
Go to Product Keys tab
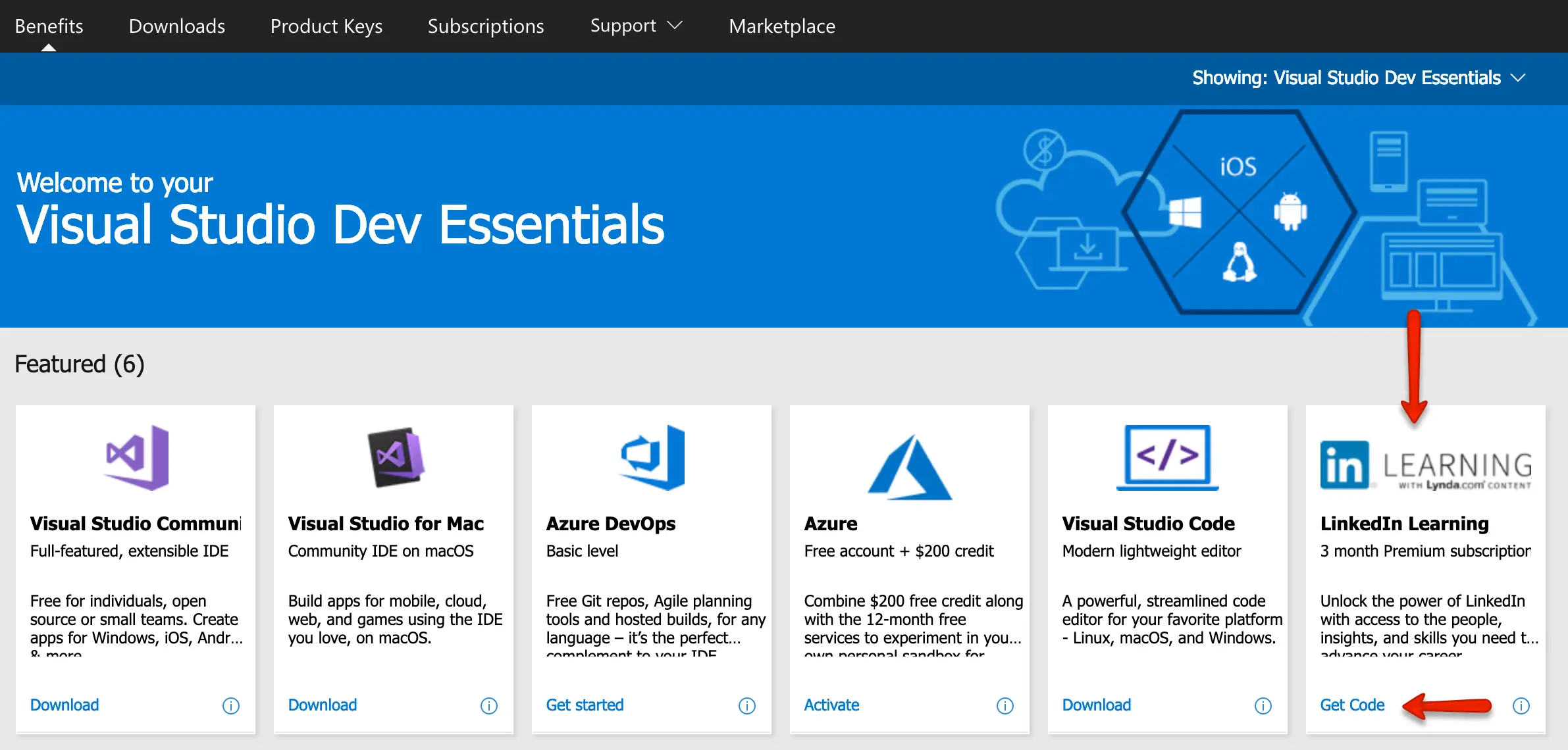[327, 26]
